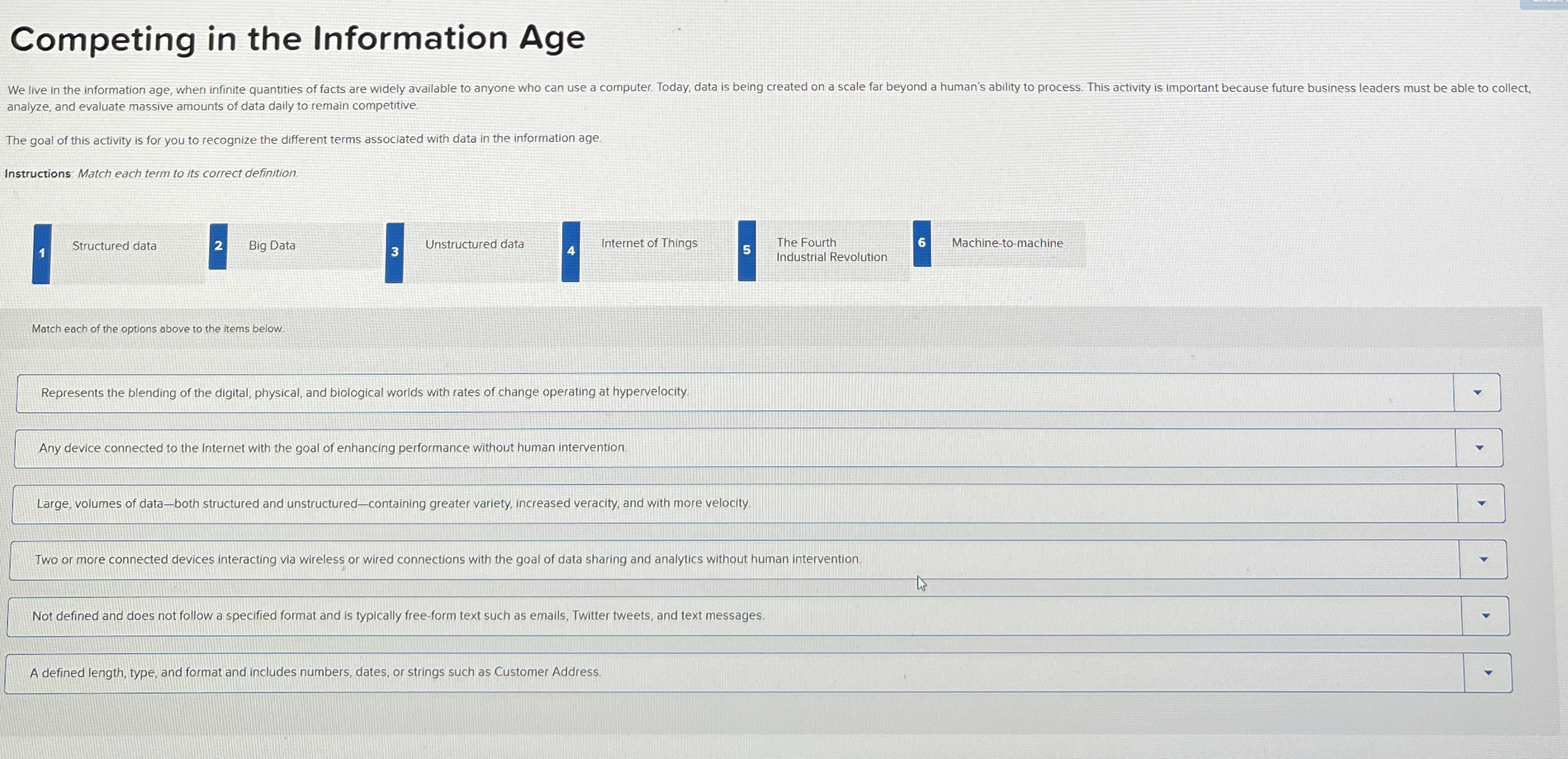Open the dropdown for the enhancing performance definition
The height and width of the screenshot is (759, 1568).
(1479, 448)
